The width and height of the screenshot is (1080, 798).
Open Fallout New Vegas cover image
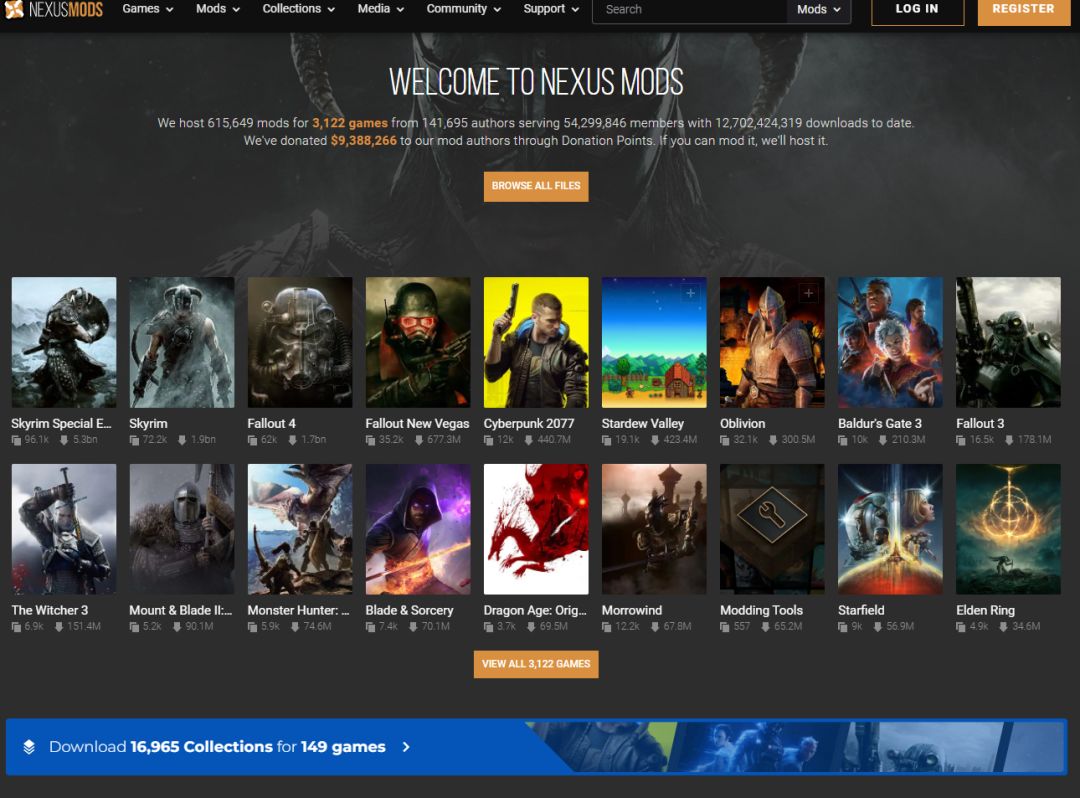tap(418, 342)
